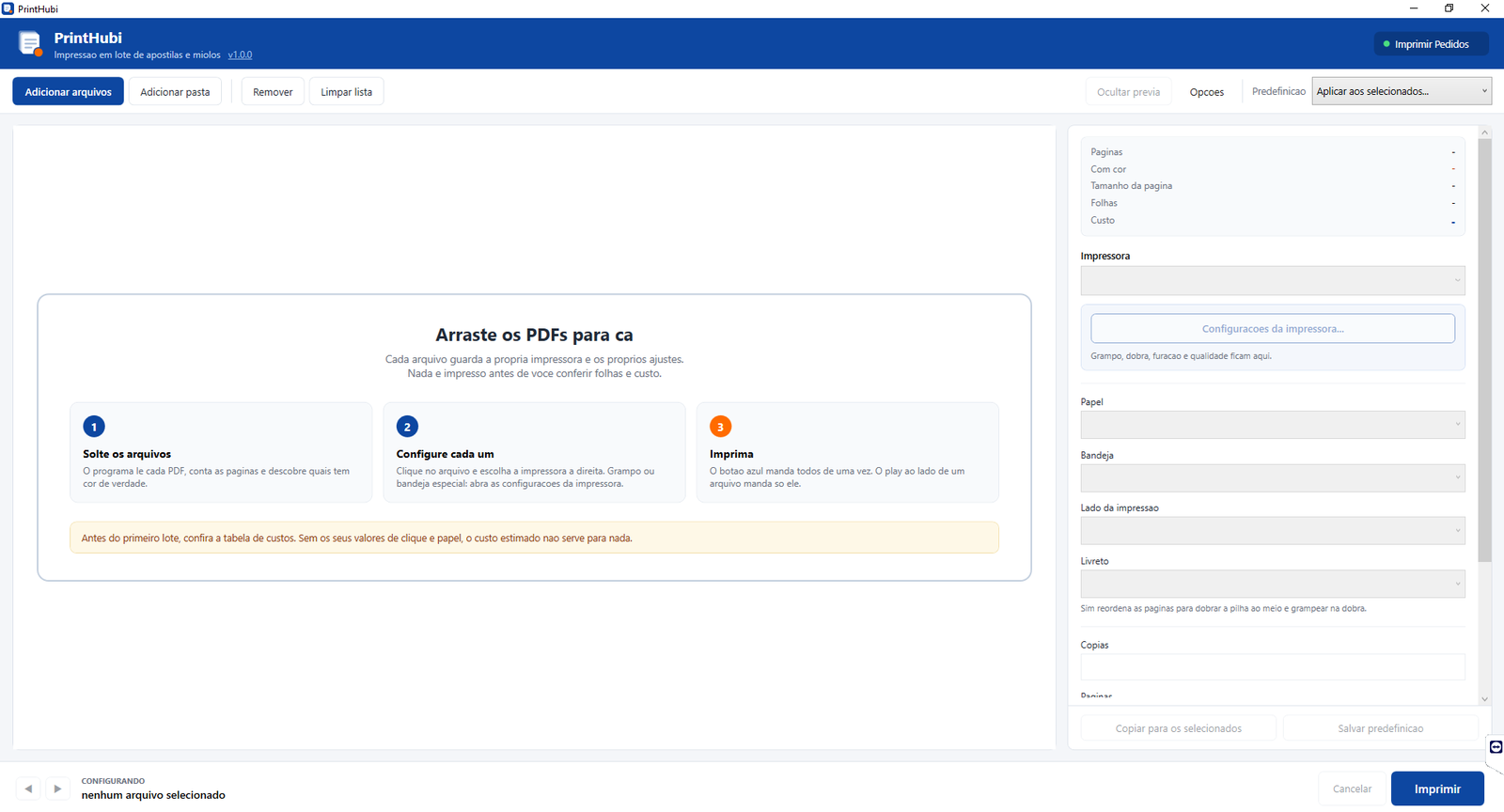This screenshot has height=812, width=1504.
Task: Expand the Impressora dropdown
Action: point(1273,280)
